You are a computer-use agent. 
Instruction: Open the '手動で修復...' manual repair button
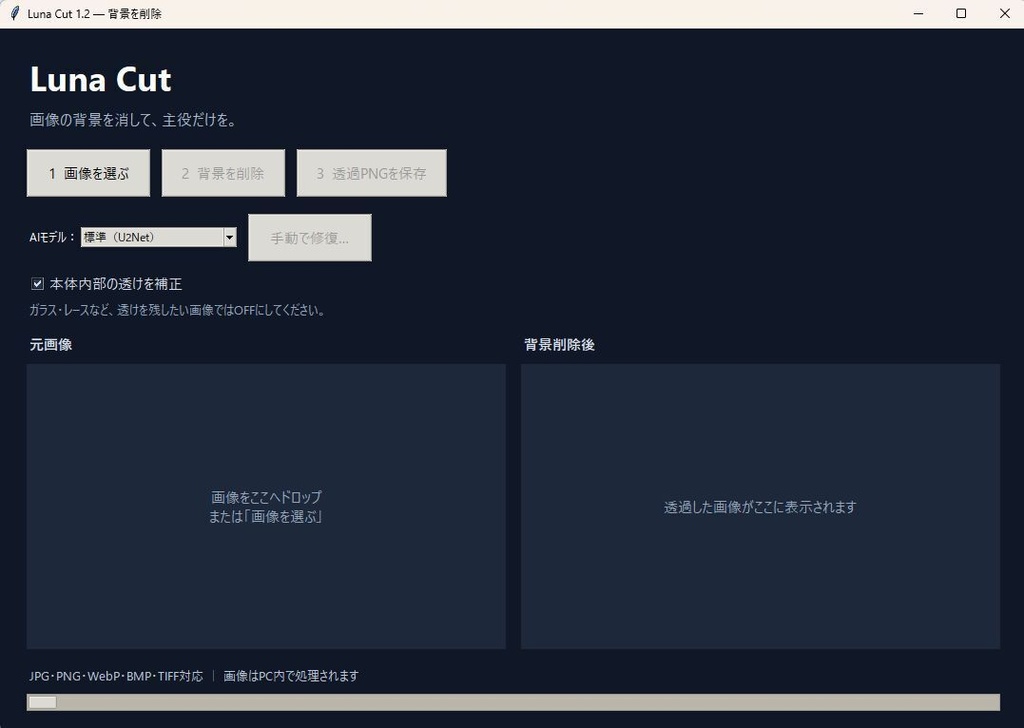[x=310, y=238]
